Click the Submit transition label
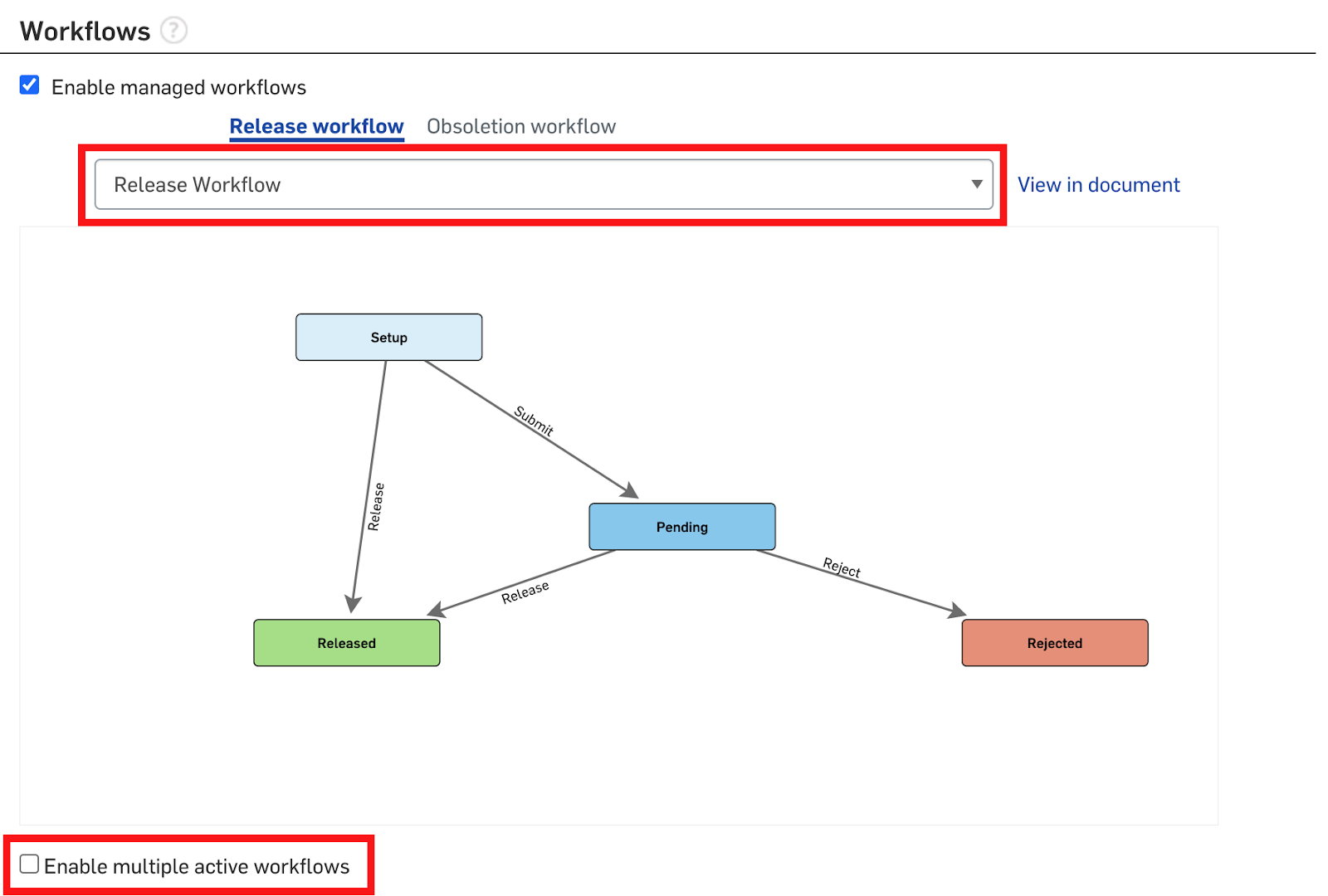The width and height of the screenshot is (1328, 896). point(534,421)
